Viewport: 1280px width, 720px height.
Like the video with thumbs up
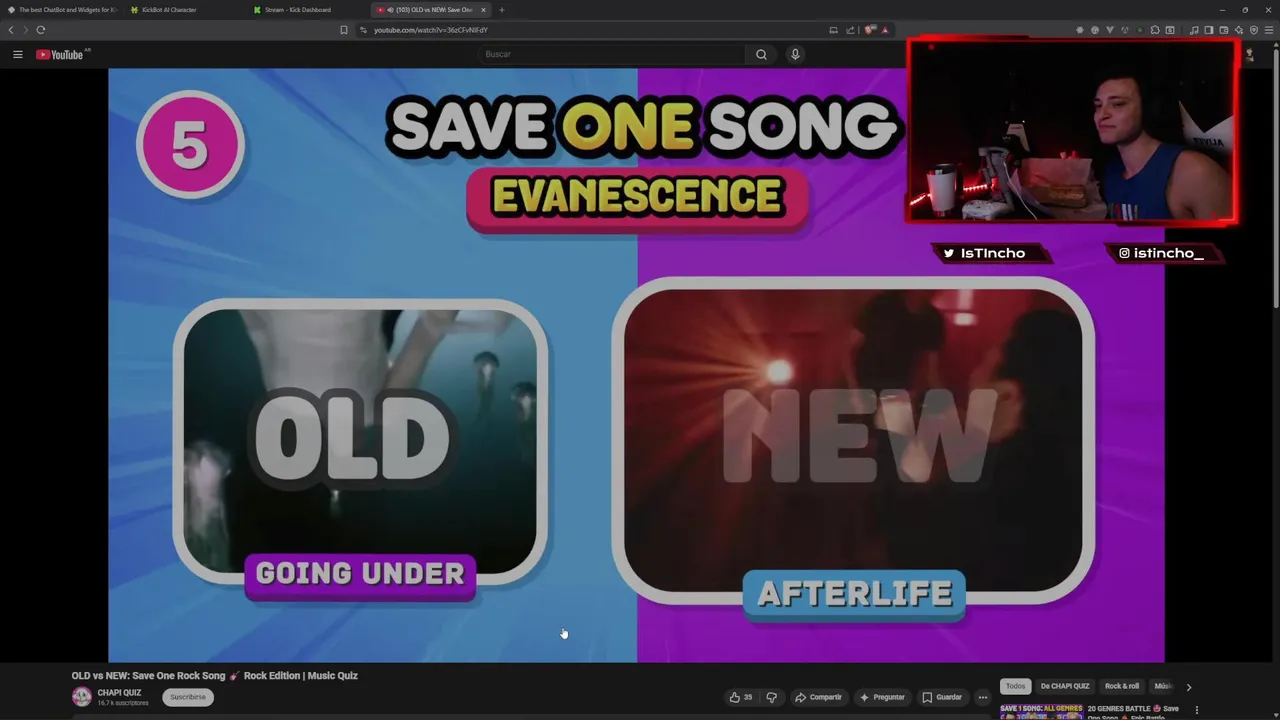coord(741,697)
